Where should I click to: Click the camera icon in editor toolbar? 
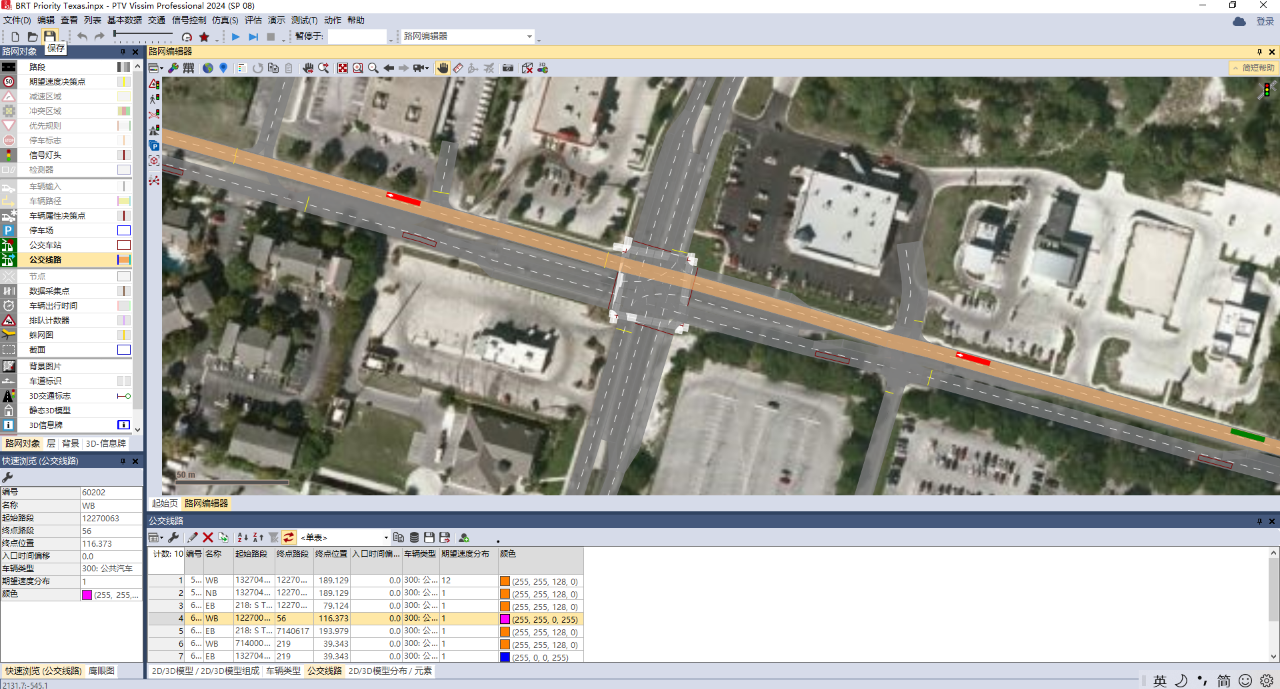coord(508,68)
